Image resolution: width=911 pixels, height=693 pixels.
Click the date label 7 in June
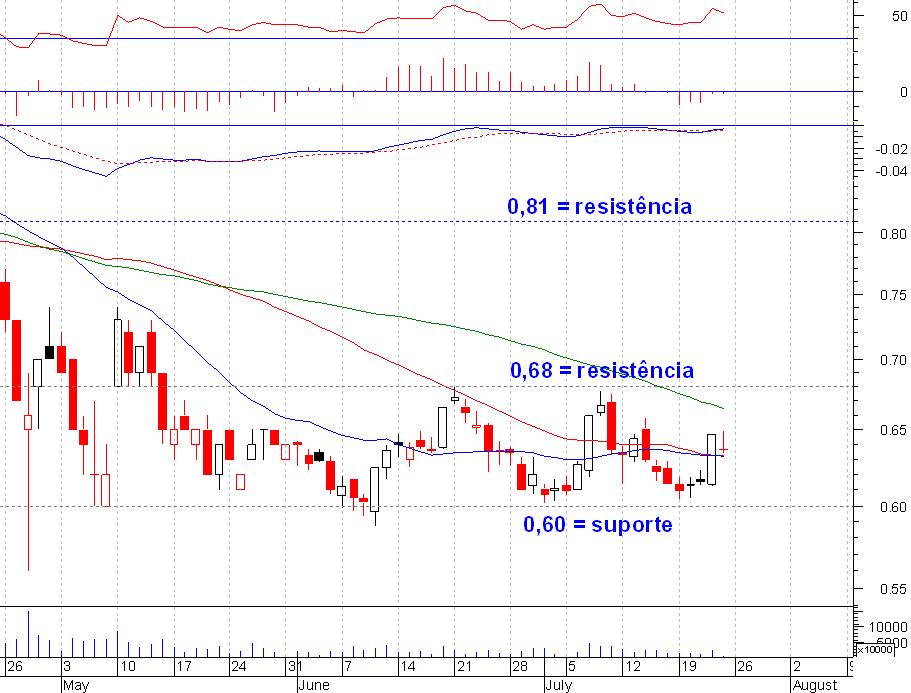pos(347,666)
